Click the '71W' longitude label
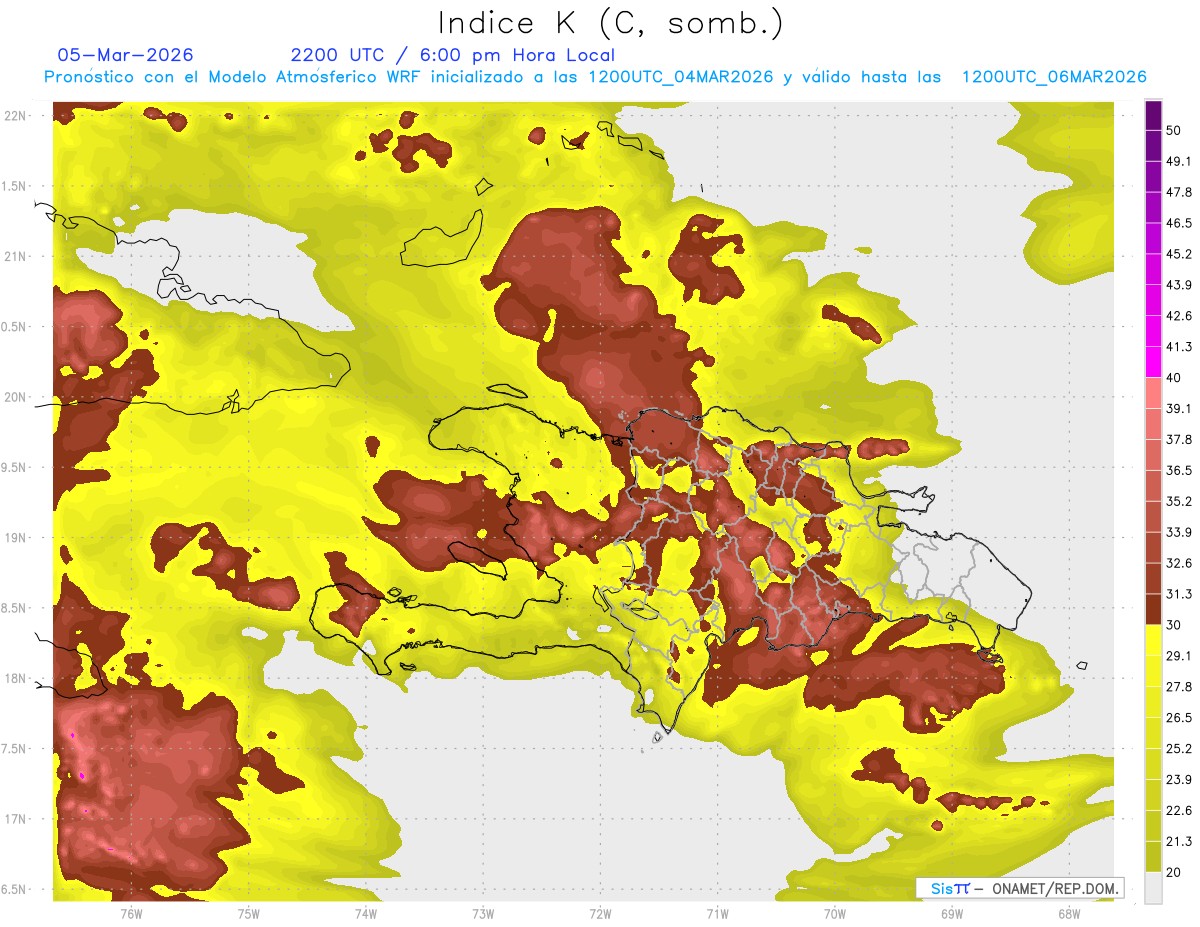The width and height of the screenshot is (1200, 927). (x=717, y=914)
